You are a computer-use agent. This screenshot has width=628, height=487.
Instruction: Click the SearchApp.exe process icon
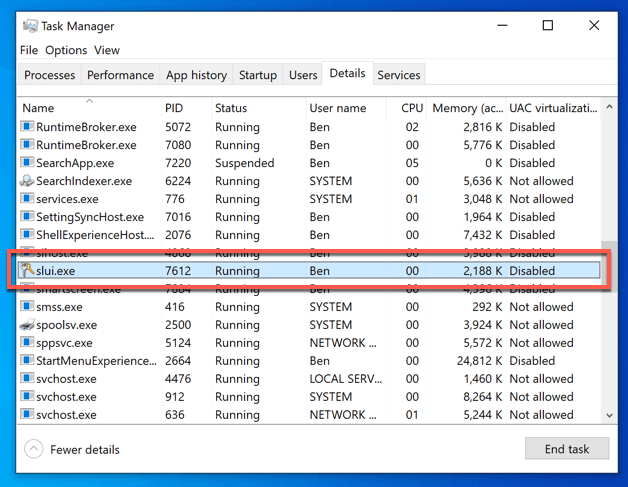(x=27, y=163)
